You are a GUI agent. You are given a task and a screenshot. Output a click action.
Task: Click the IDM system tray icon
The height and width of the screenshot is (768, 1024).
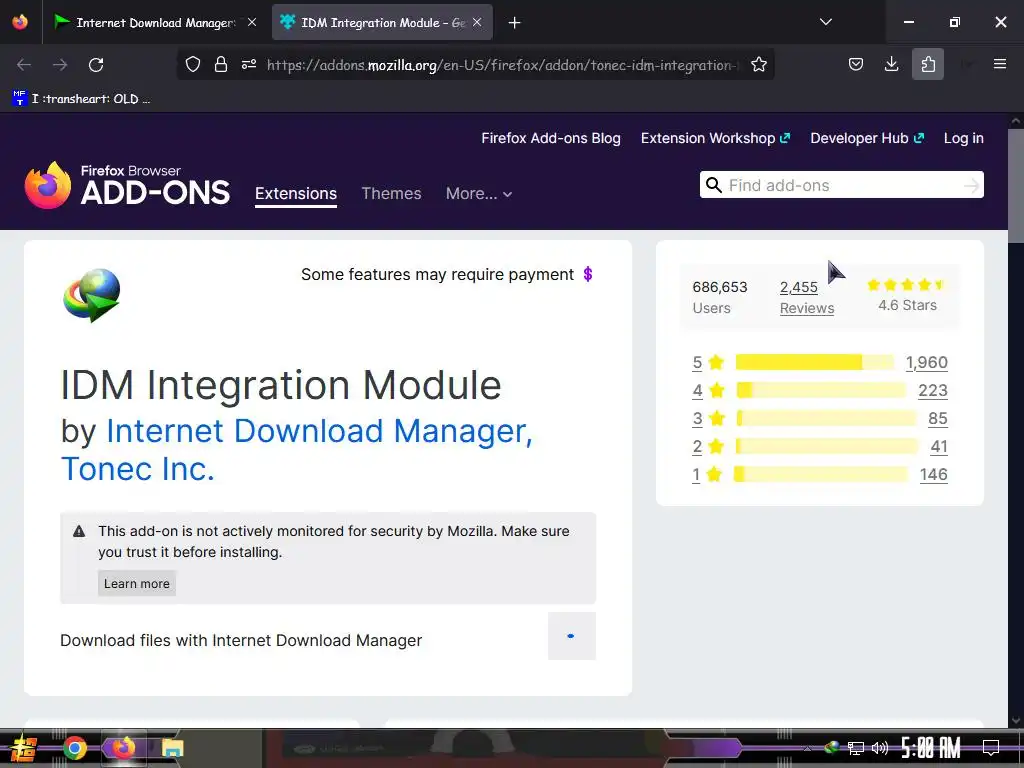[x=832, y=748]
